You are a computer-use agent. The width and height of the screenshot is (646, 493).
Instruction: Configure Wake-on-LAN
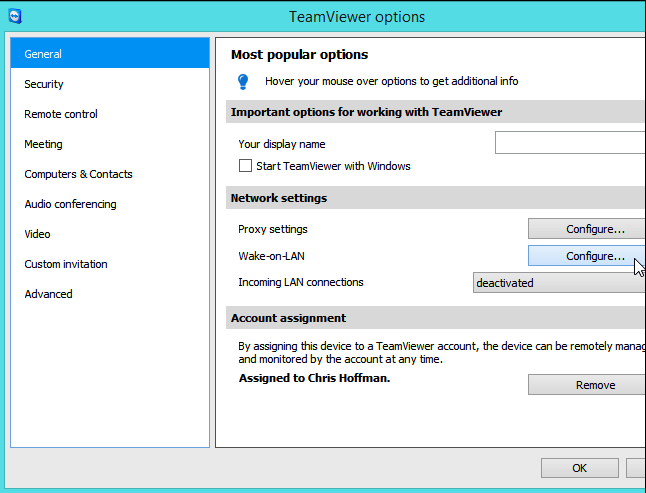coord(587,256)
